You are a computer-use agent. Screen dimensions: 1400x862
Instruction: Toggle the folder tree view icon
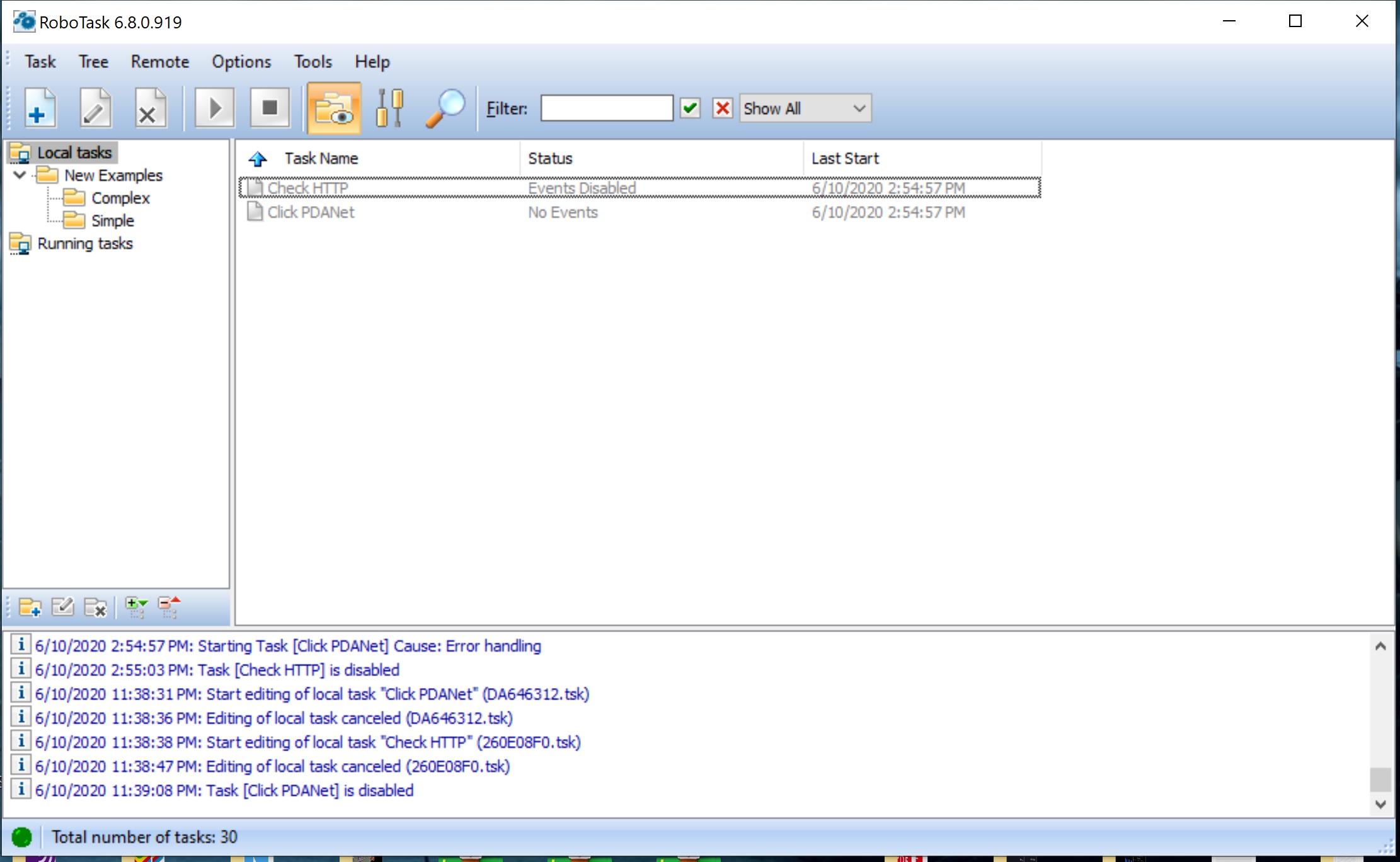tap(334, 108)
